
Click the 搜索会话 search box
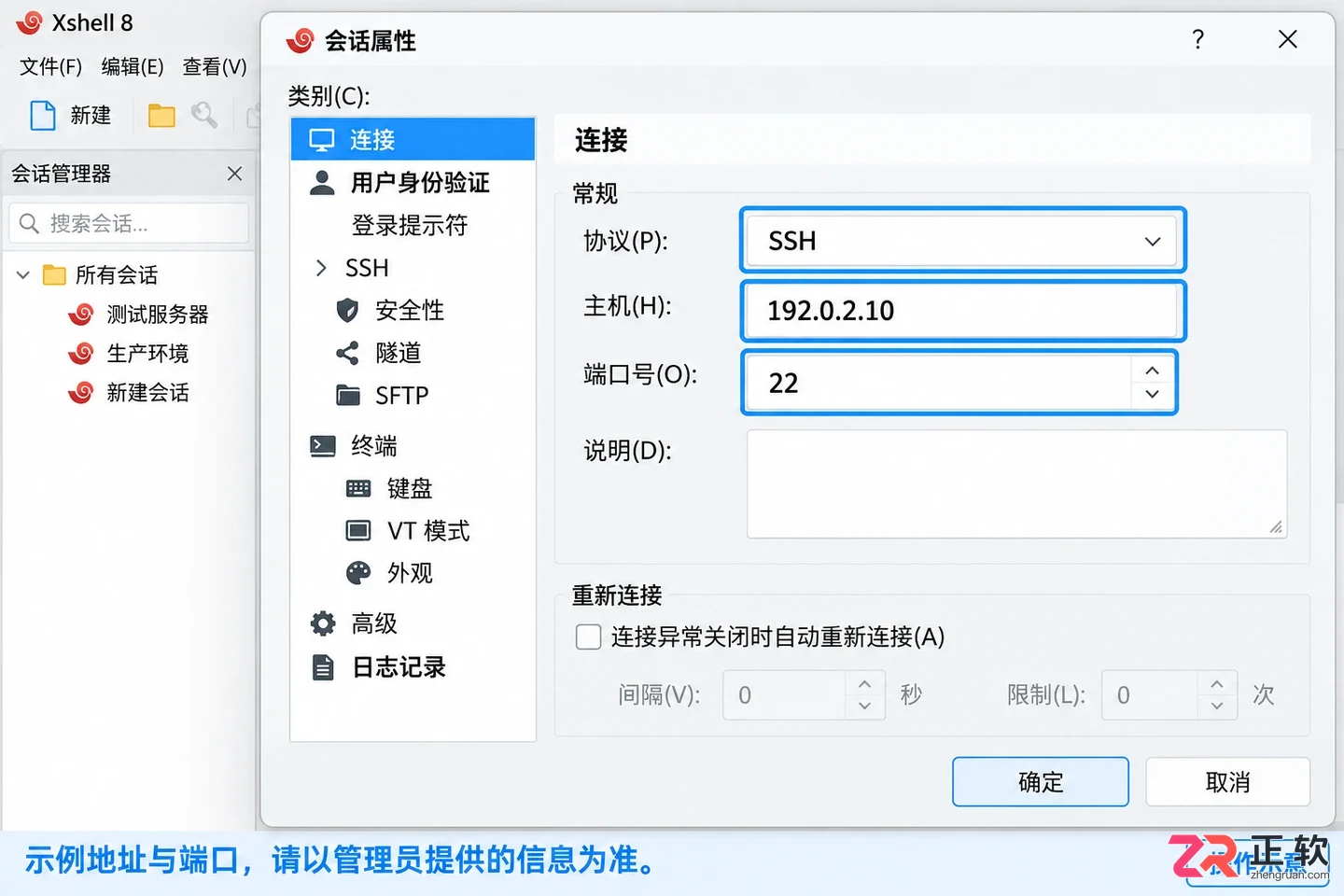pos(129,224)
